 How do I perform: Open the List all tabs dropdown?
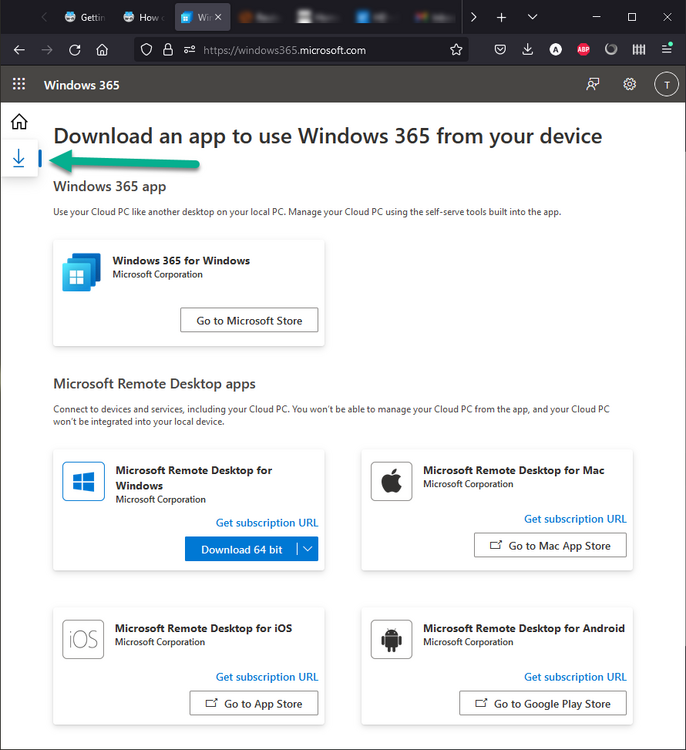coord(532,17)
